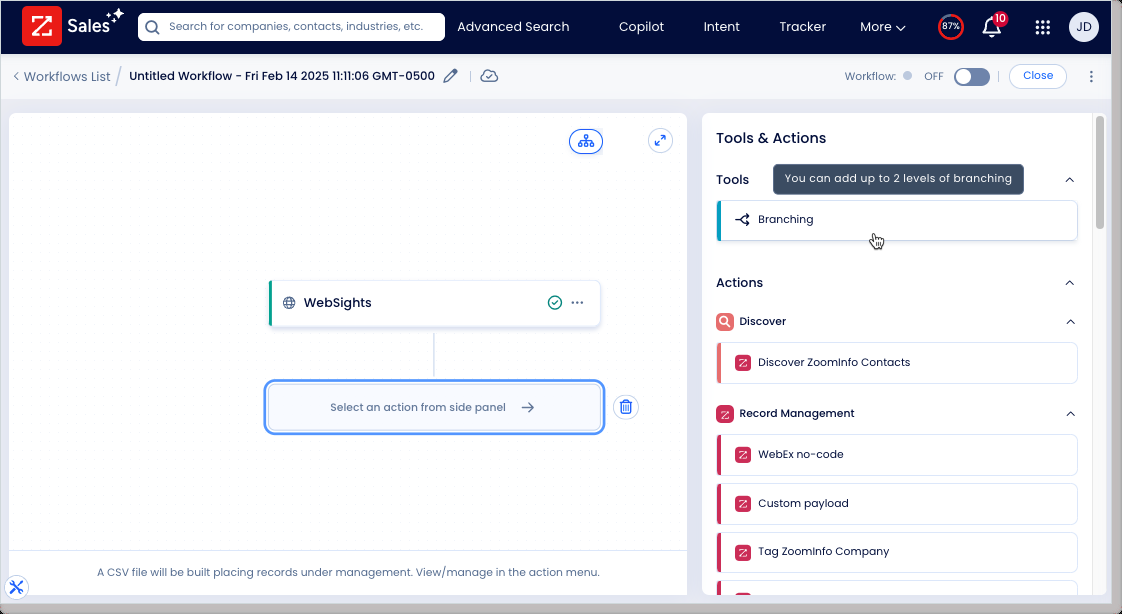1122x614 pixels.
Task: Select the WebSights node
Action: click(x=434, y=303)
